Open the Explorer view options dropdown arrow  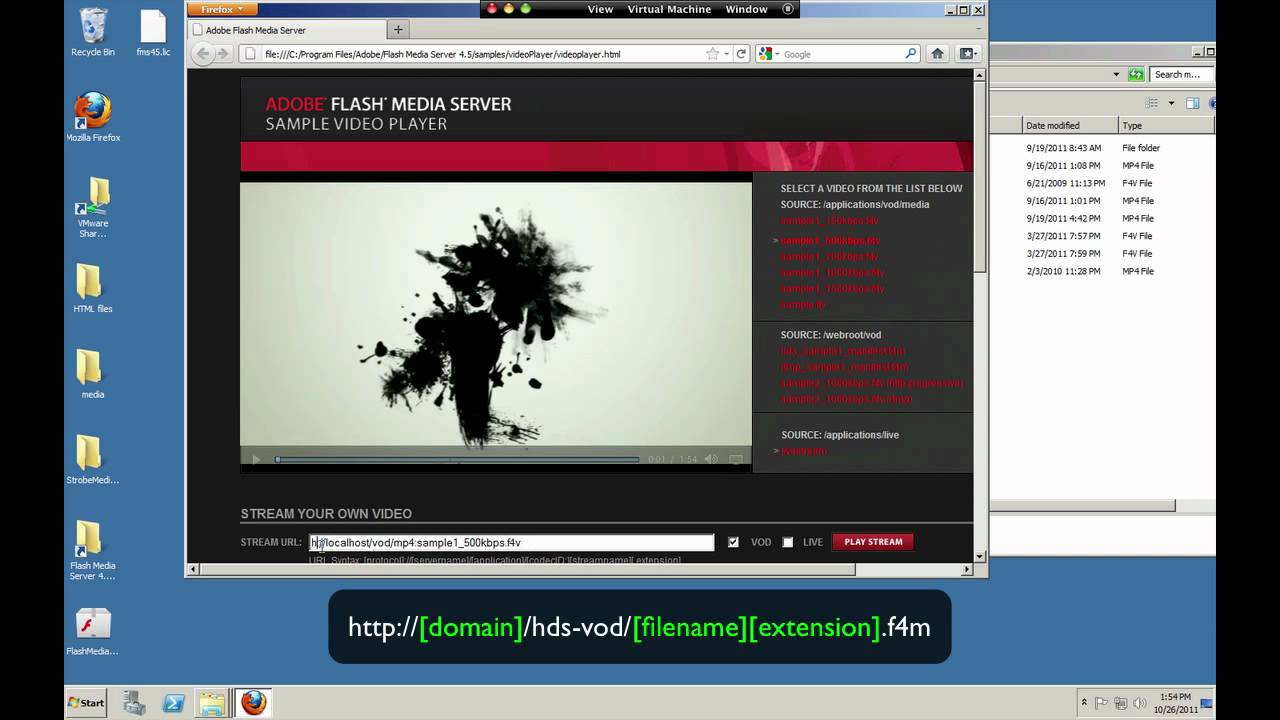coord(1170,103)
